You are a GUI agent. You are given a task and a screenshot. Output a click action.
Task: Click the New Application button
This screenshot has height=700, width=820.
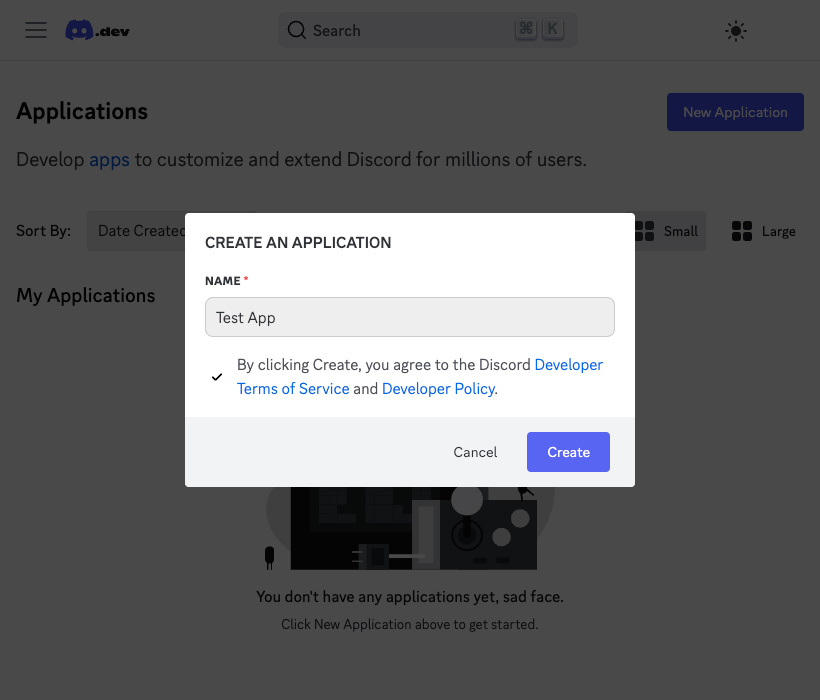click(735, 112)
